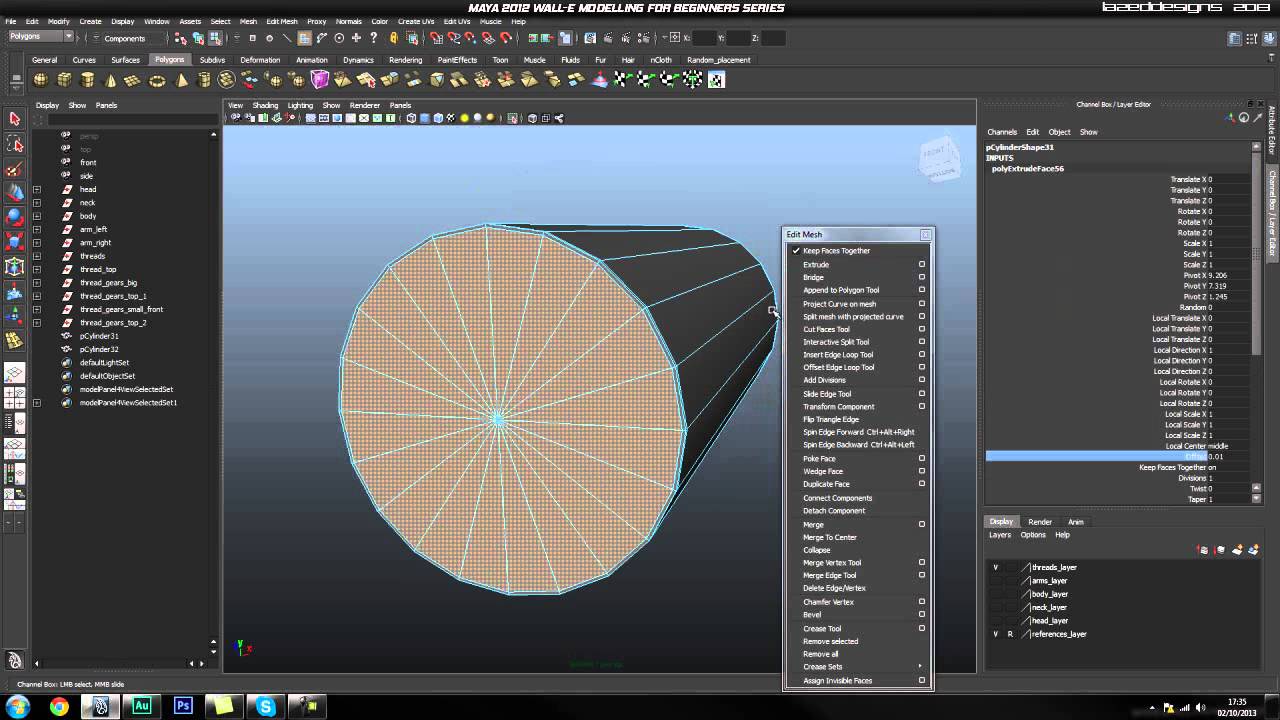Activate the Scale tool in toolbox
The height and width of the screenshot is (720, 1280).
pos(14,241)
